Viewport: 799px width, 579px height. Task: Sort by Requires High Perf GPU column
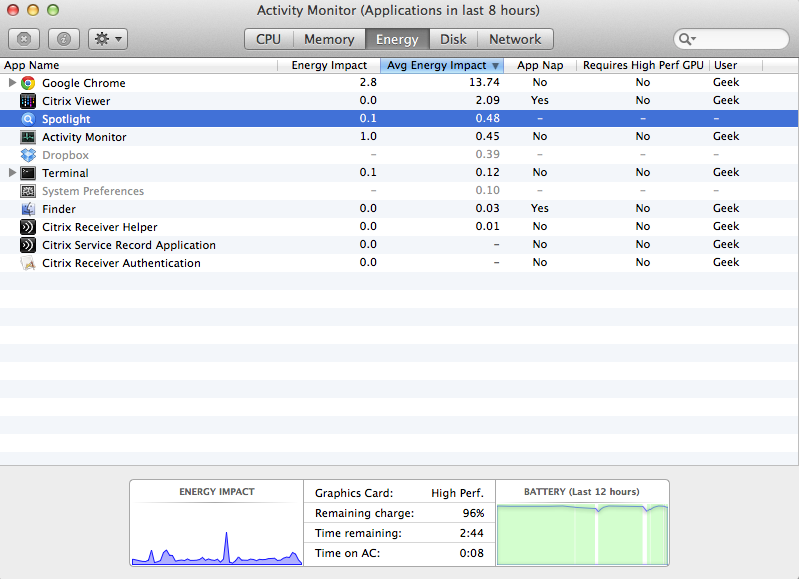(643, 65)
